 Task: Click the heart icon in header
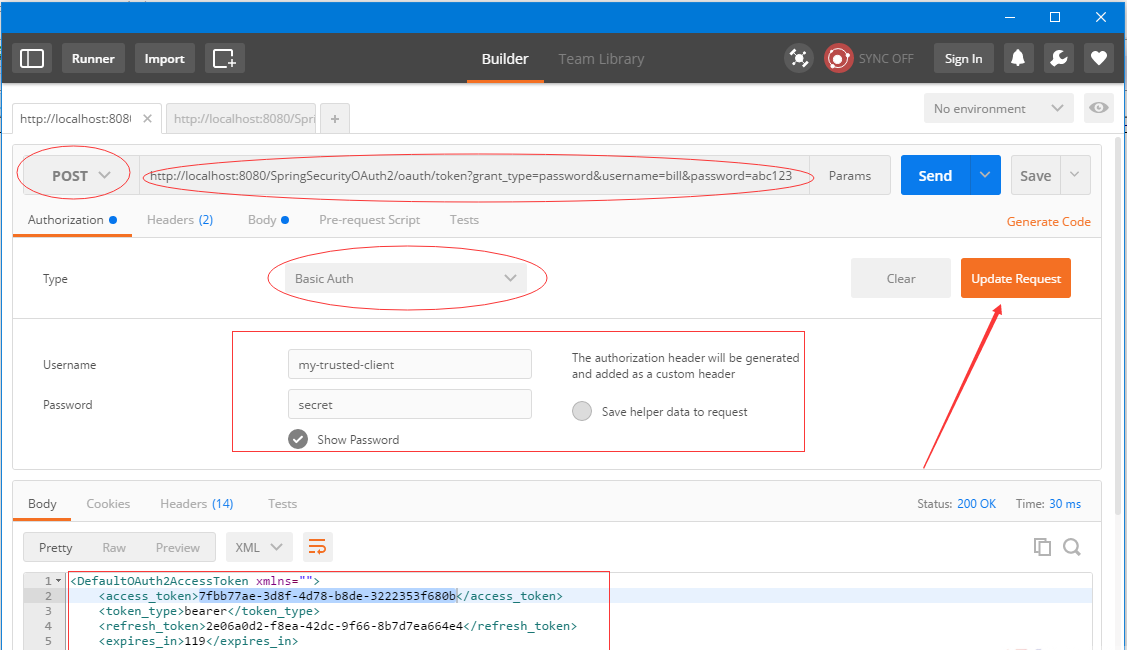coord(1099,58)
